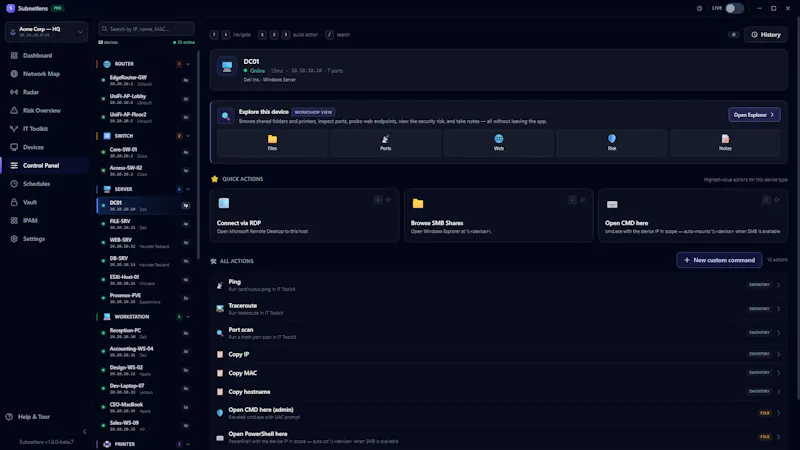Collapse the SWITCH device group
800x450 pixels.
[188, 136]
